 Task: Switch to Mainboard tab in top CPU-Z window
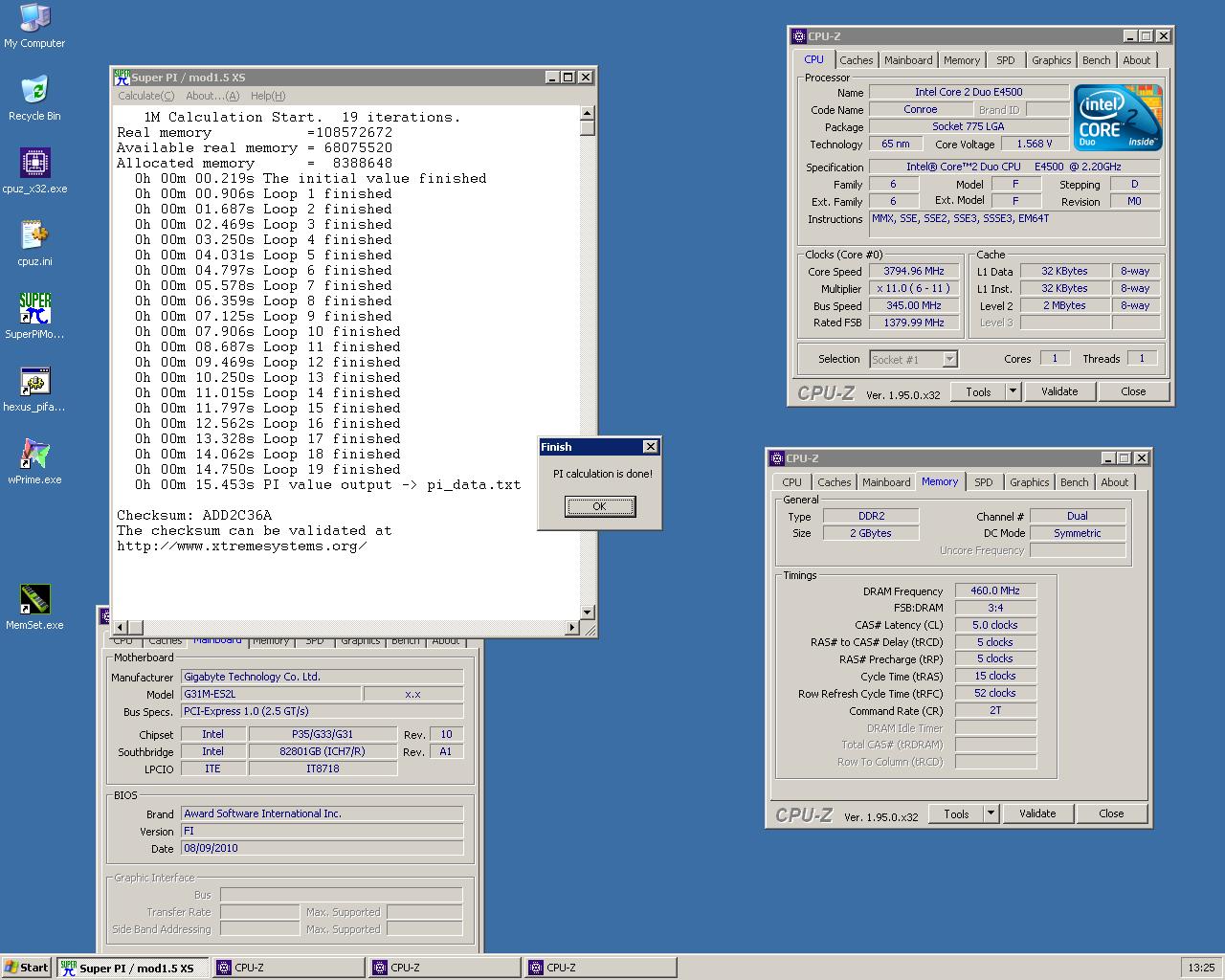tap(908, 60)
